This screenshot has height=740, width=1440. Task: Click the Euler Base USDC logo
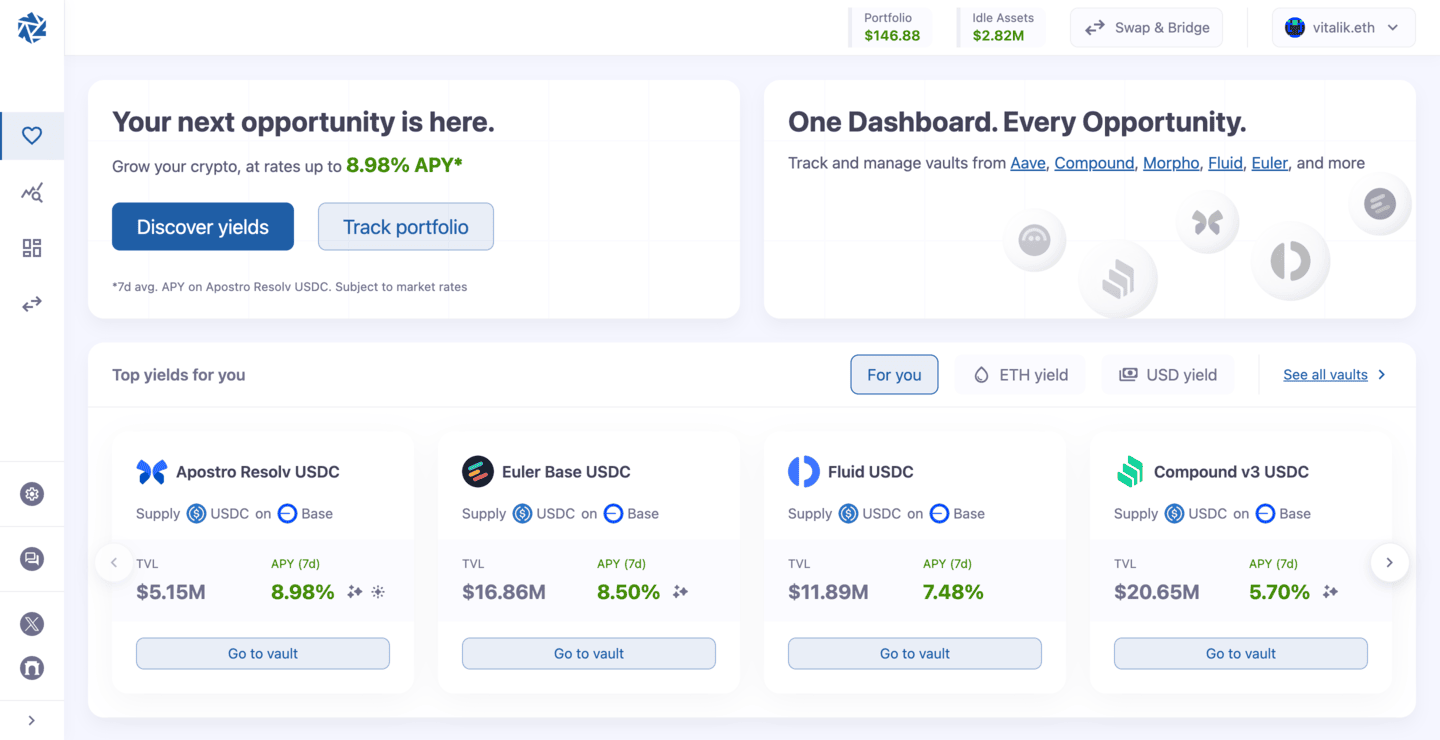pyautogui.click(x=478, y=472)
